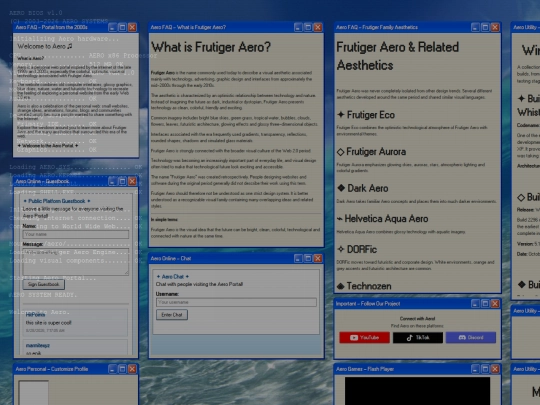Close the Aero Games Flash Player window
The image size is (540, 405).
point(495,369)
